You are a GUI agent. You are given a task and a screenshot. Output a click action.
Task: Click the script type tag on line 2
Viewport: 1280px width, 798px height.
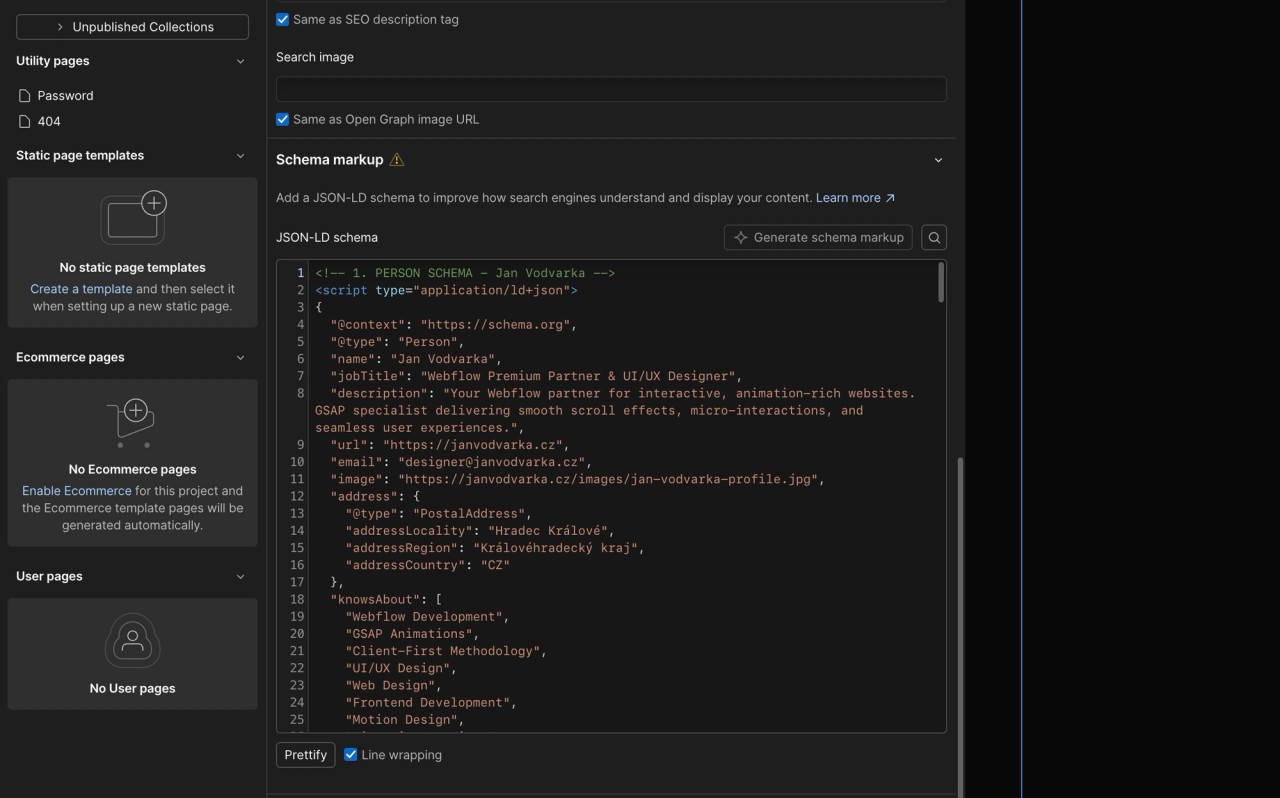pyautogui.click(x=446, y=290)
